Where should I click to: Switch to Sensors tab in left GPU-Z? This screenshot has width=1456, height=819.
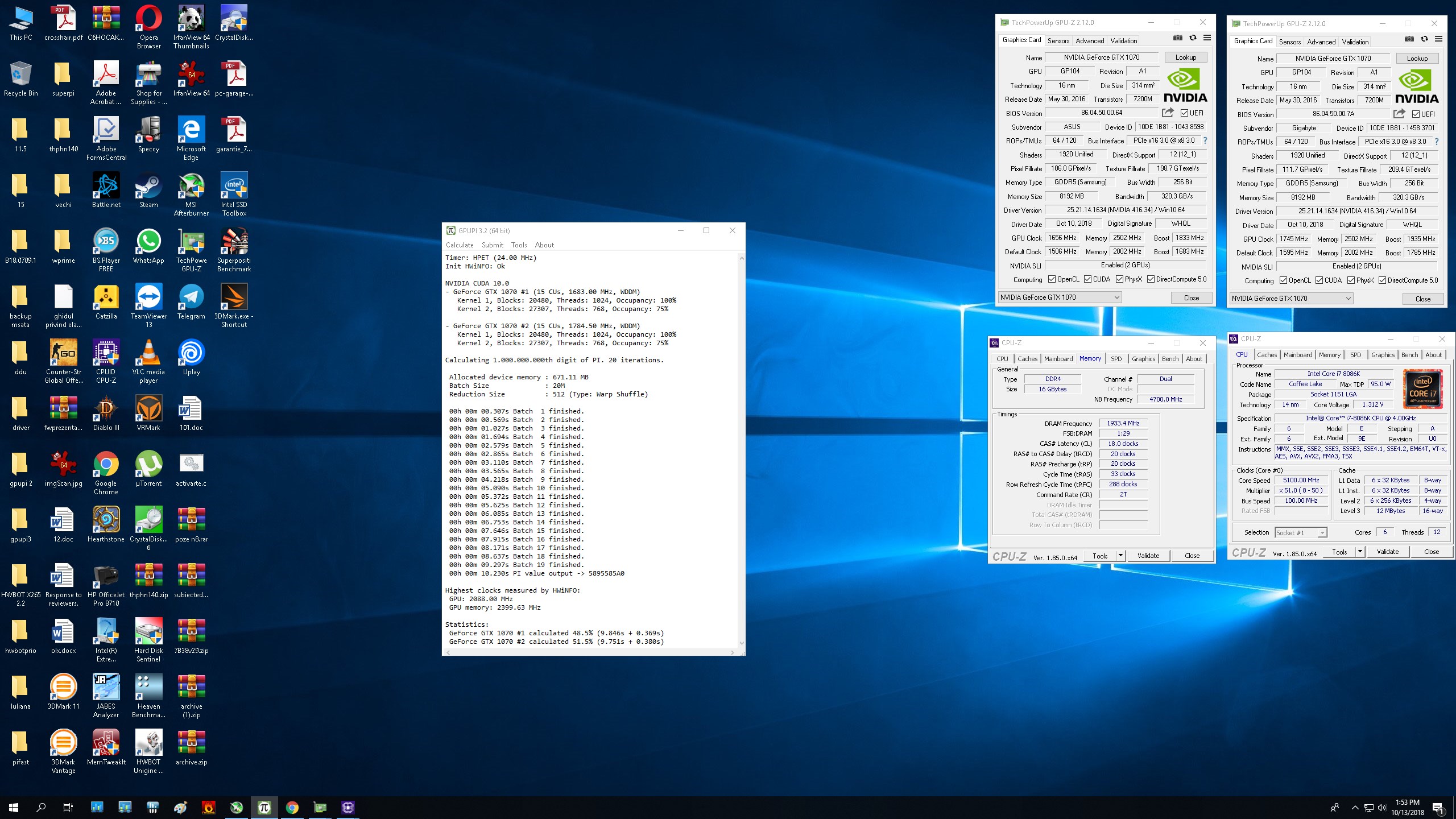pos(1058,41)
